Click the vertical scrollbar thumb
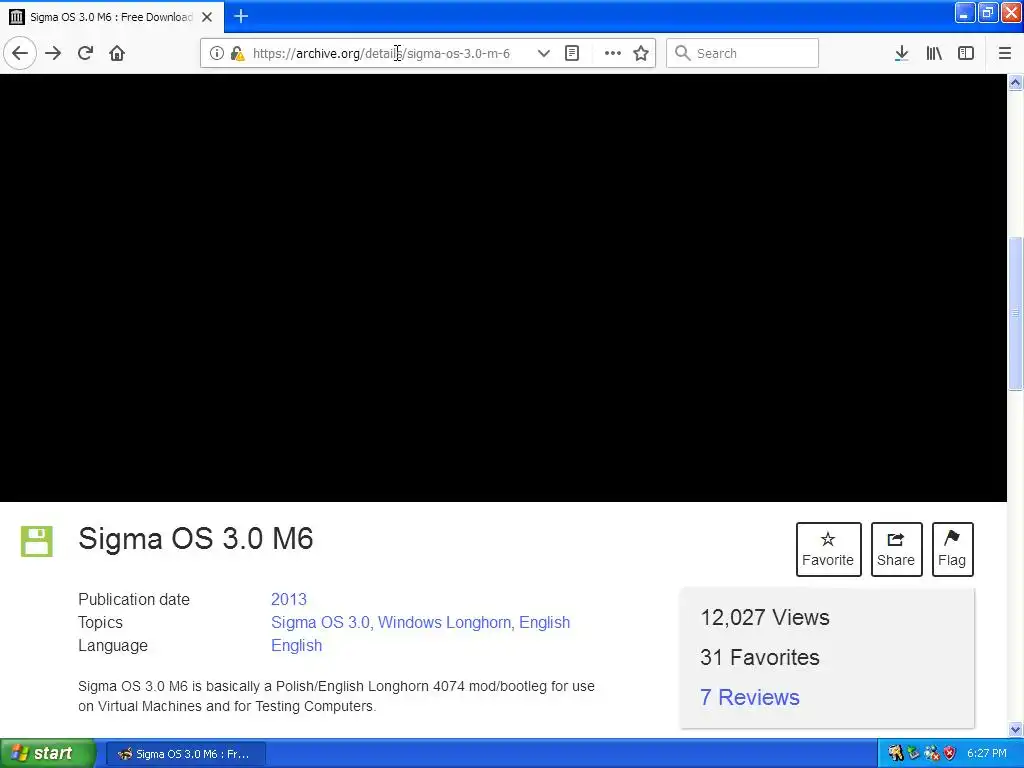 [x=1016, y=313]
